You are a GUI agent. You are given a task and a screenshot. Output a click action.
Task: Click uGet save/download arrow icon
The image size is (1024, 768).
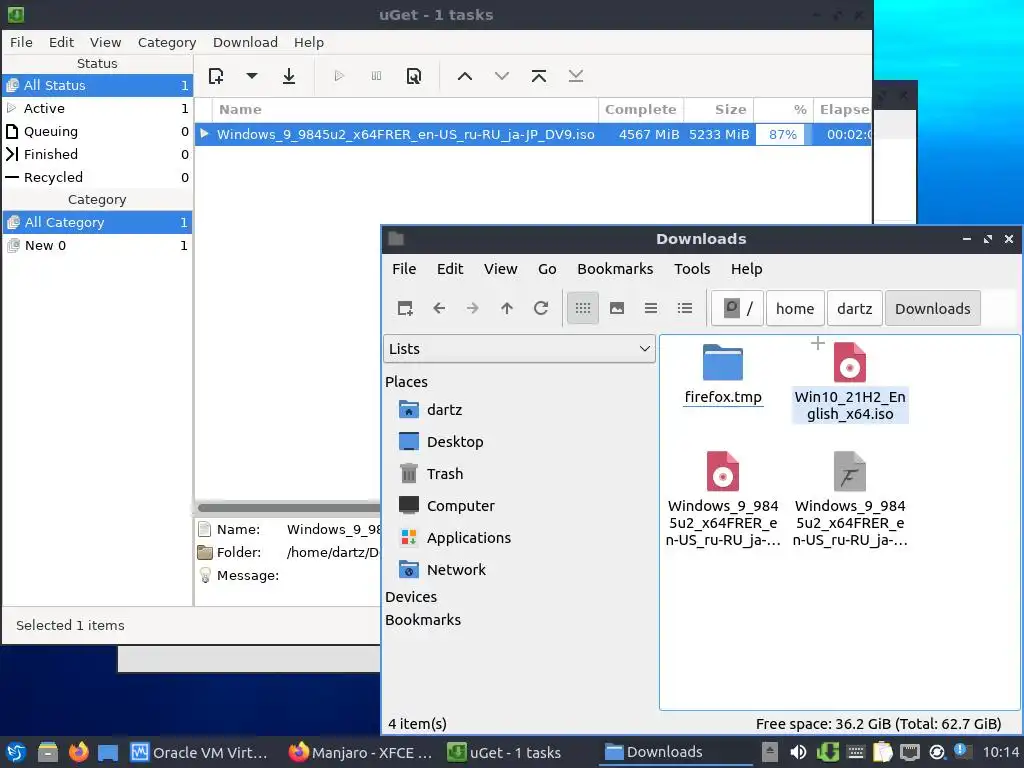tap(289, 76)
